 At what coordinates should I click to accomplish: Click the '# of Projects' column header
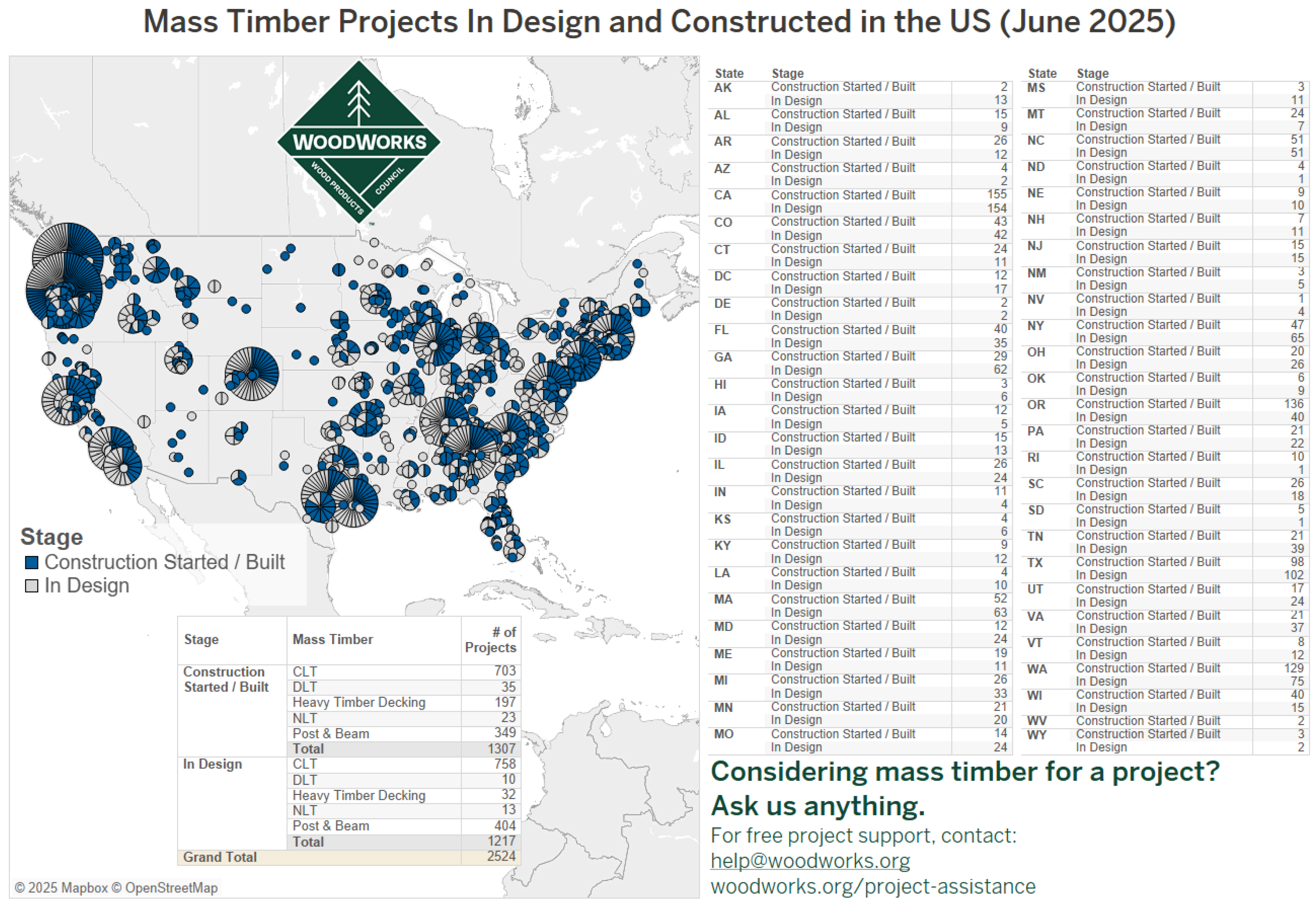click(x=490, y=640)
